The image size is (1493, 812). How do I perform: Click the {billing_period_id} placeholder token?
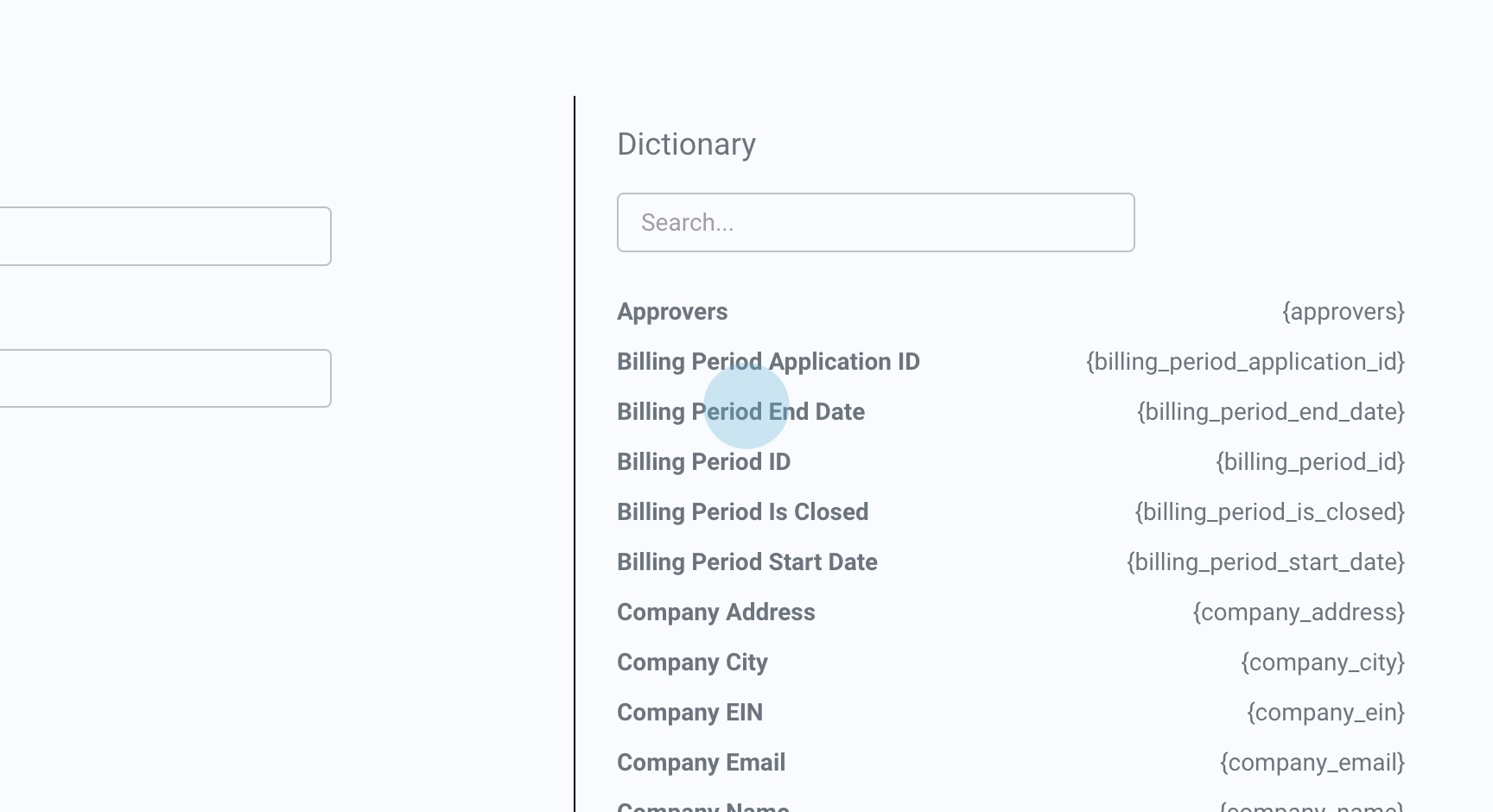click(1310, 462)
